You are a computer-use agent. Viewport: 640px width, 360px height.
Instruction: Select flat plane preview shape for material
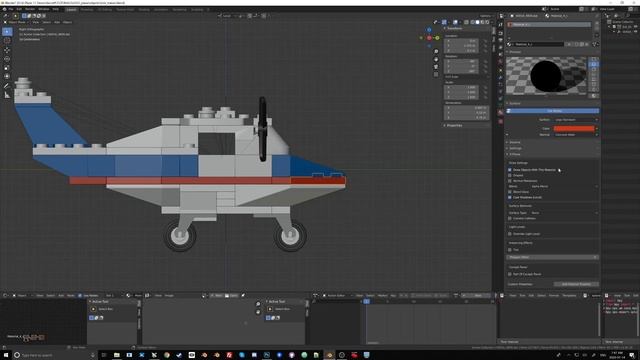point(594,60)
